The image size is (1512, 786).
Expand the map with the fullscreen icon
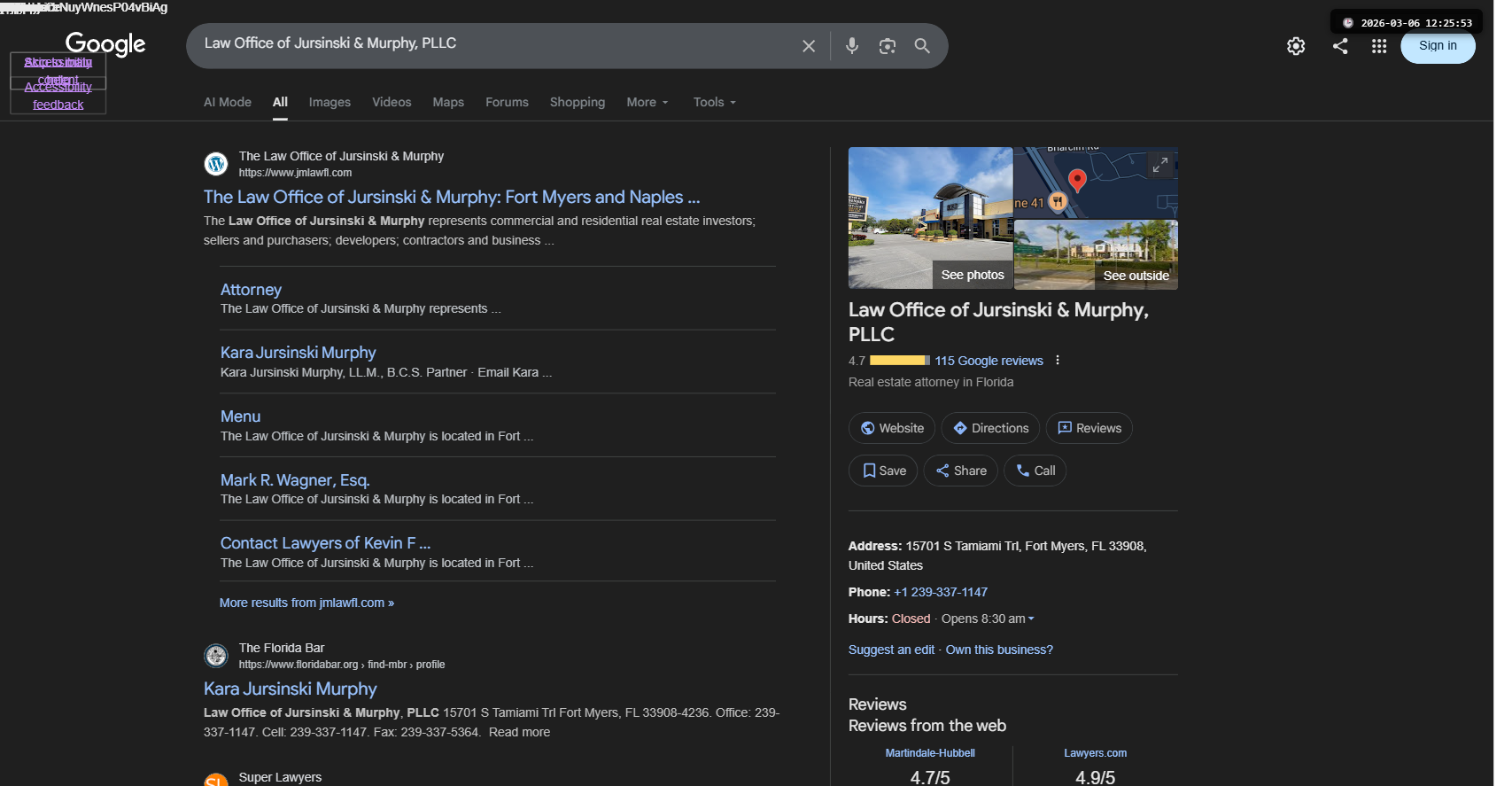click(x=1160, y=164)
